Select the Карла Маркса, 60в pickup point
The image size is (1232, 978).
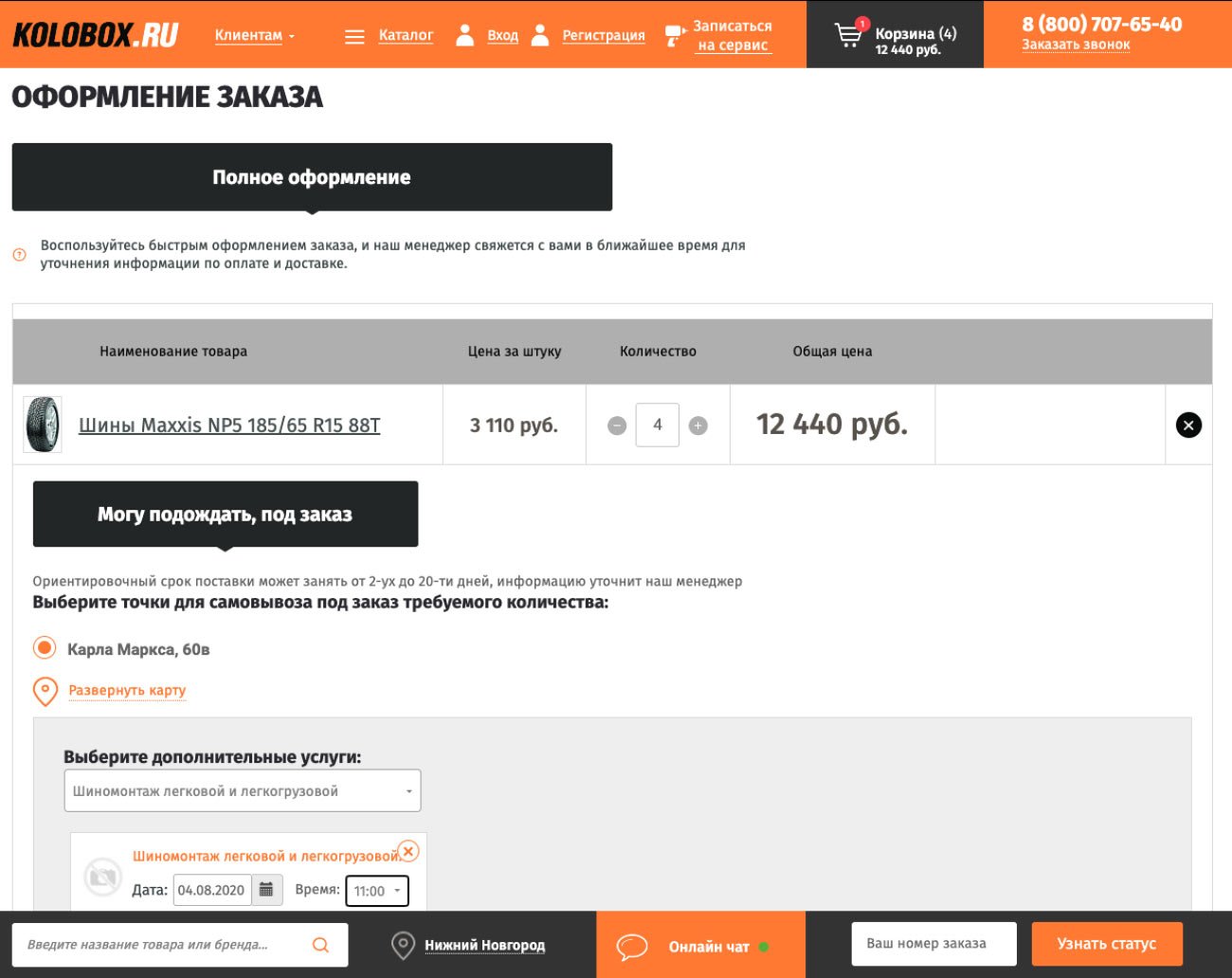pos(45,648)
